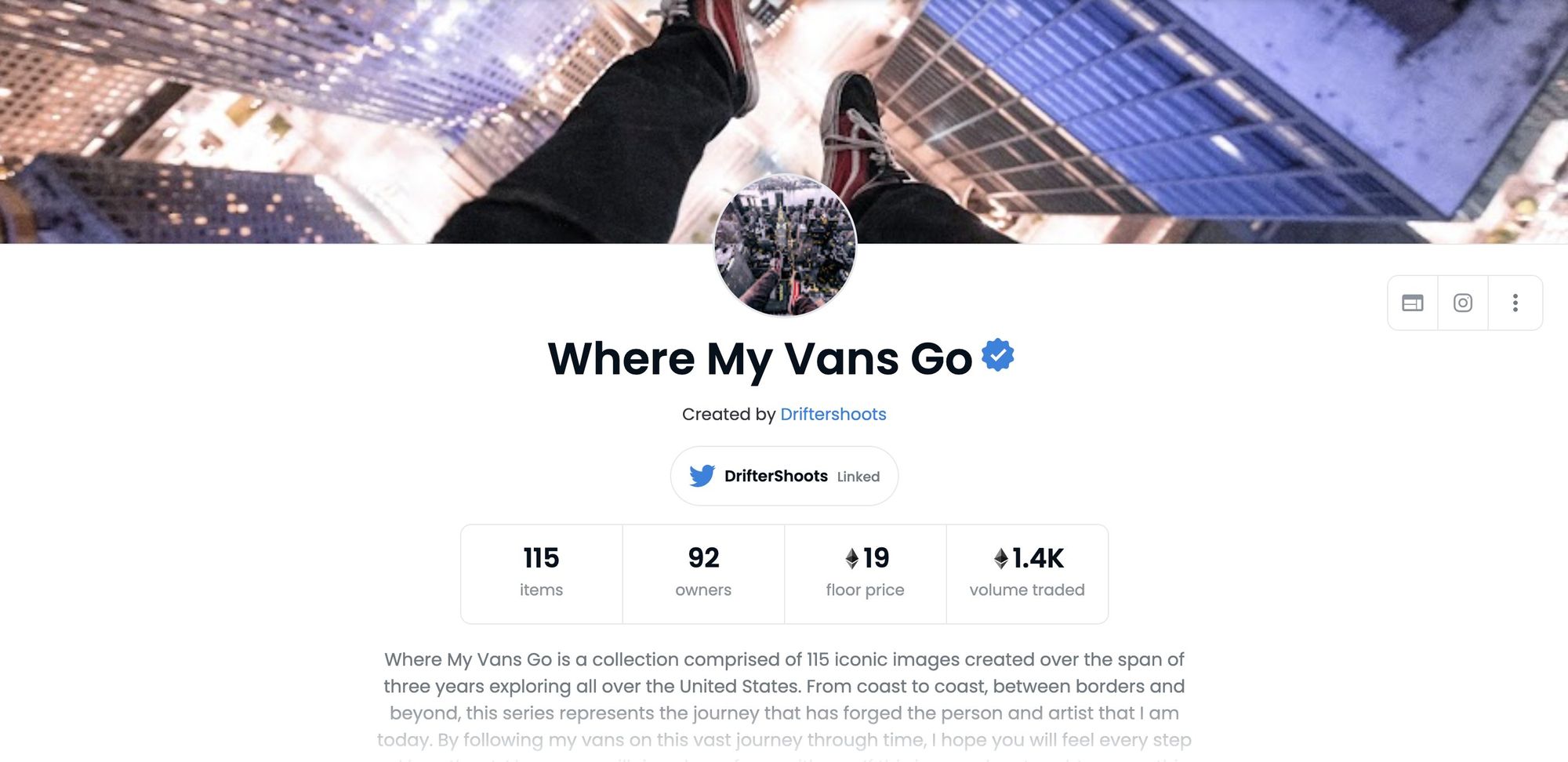This screenshot has width=1568, height=762.
Task: Visit the Instagram profile icon
Action: [x=1463, y=303]
